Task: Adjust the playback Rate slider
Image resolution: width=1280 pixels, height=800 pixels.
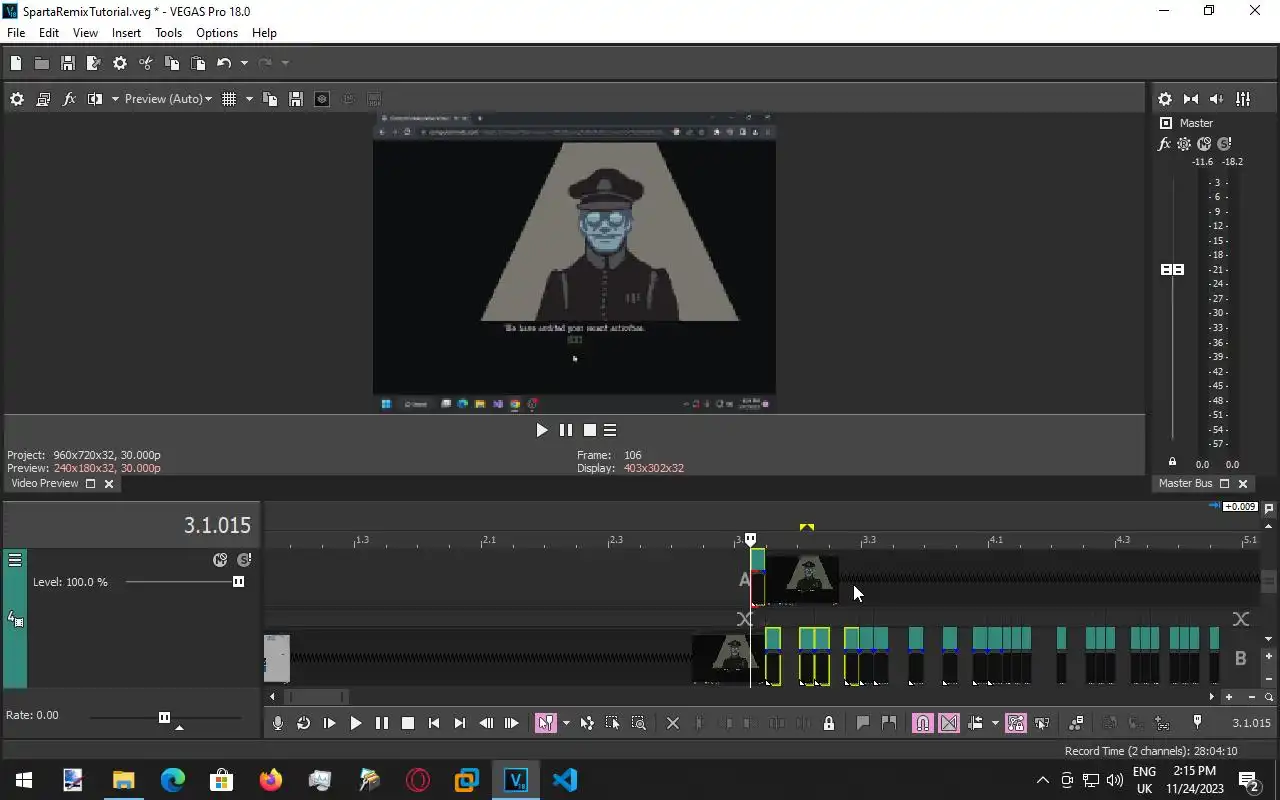Action: click(165, 717)
